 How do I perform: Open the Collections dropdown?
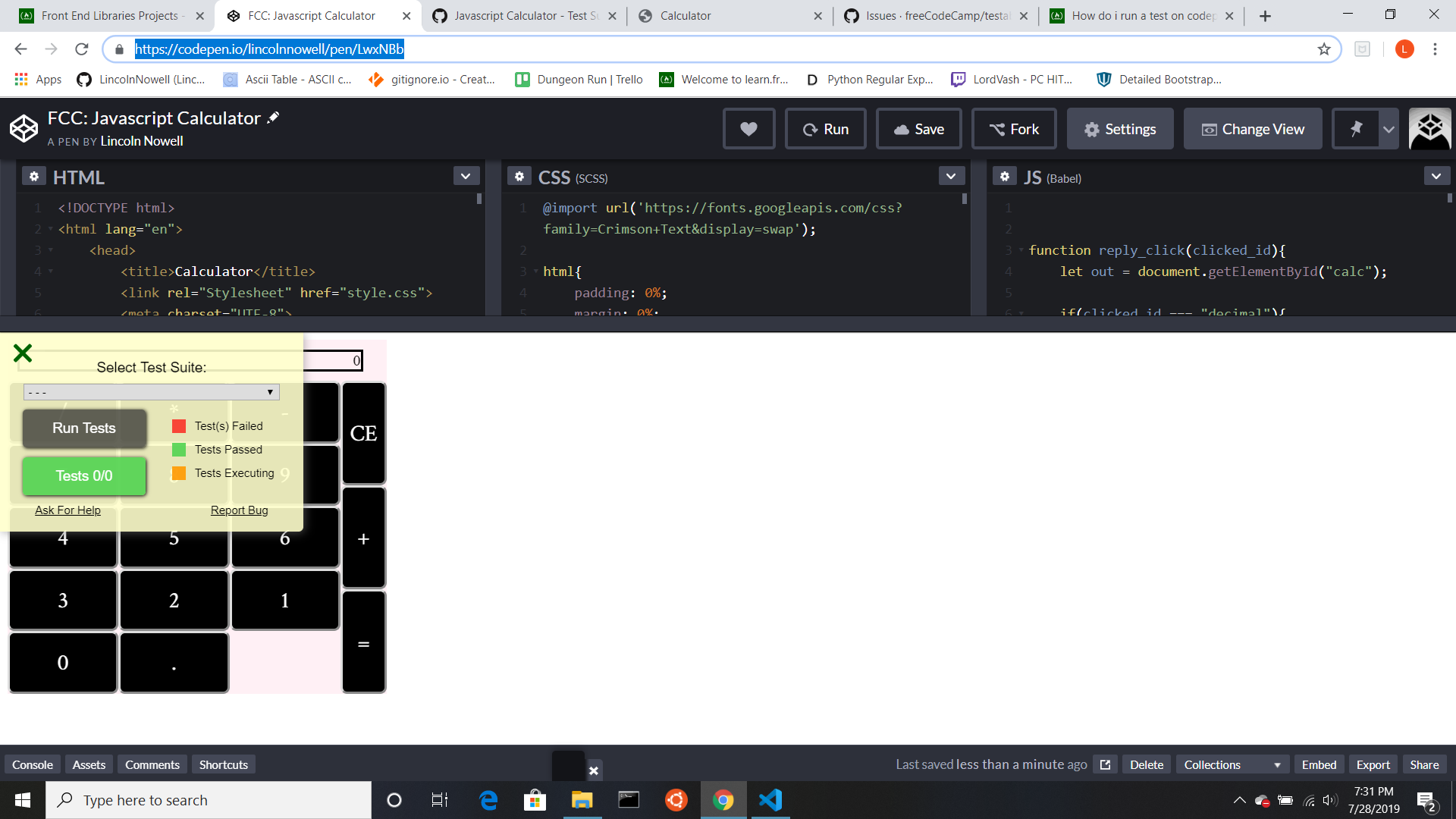(1230, 764)
